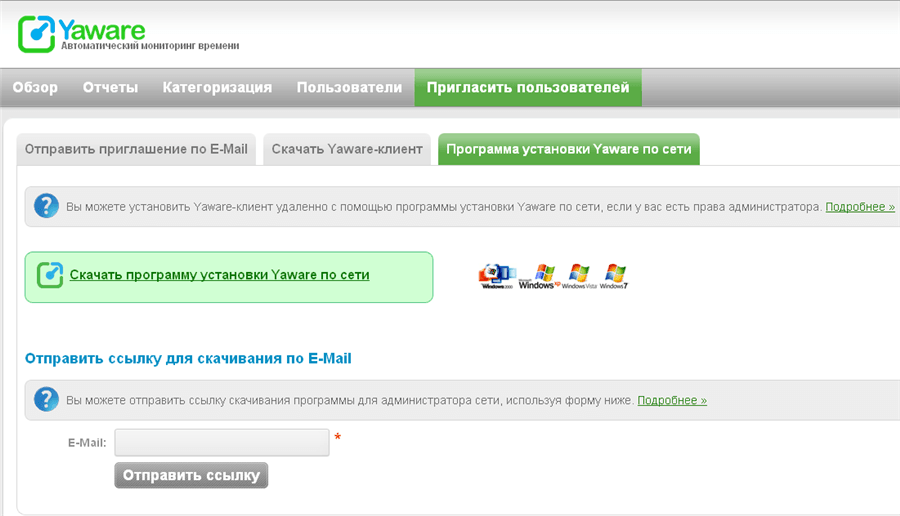The width and height of the screenshot is (900, 516).
Task: Click the E-Mail: field label
Action: [x=87, y=443]
